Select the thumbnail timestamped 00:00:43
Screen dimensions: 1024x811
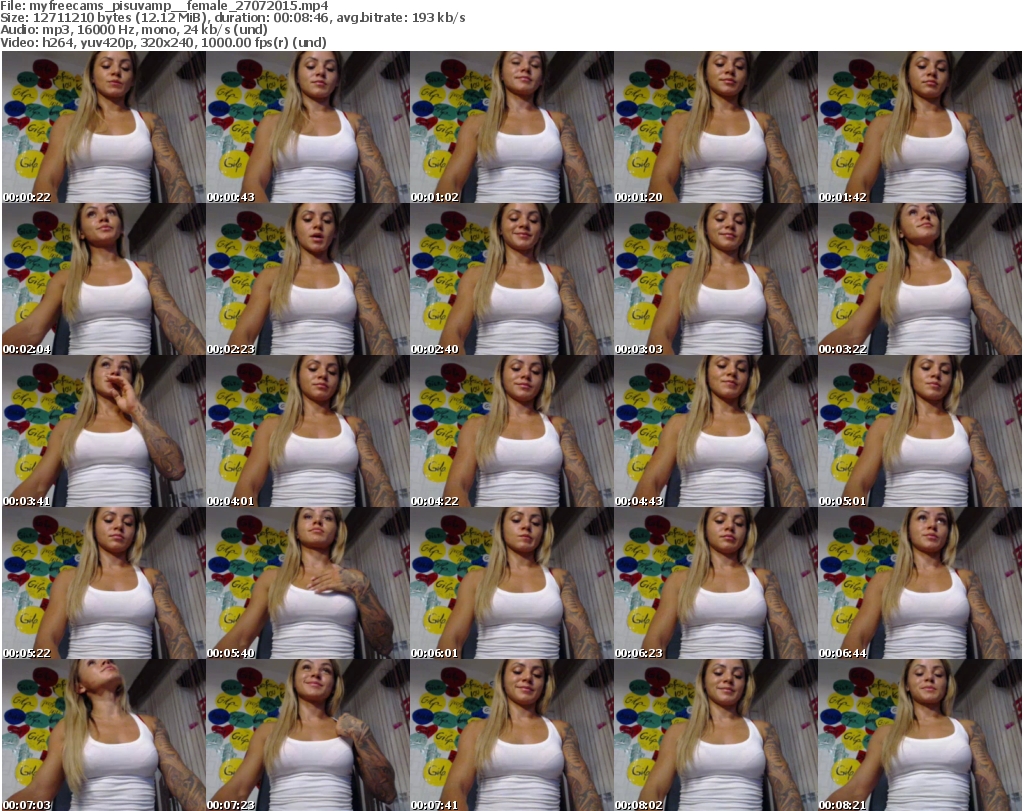click(308, 127)
